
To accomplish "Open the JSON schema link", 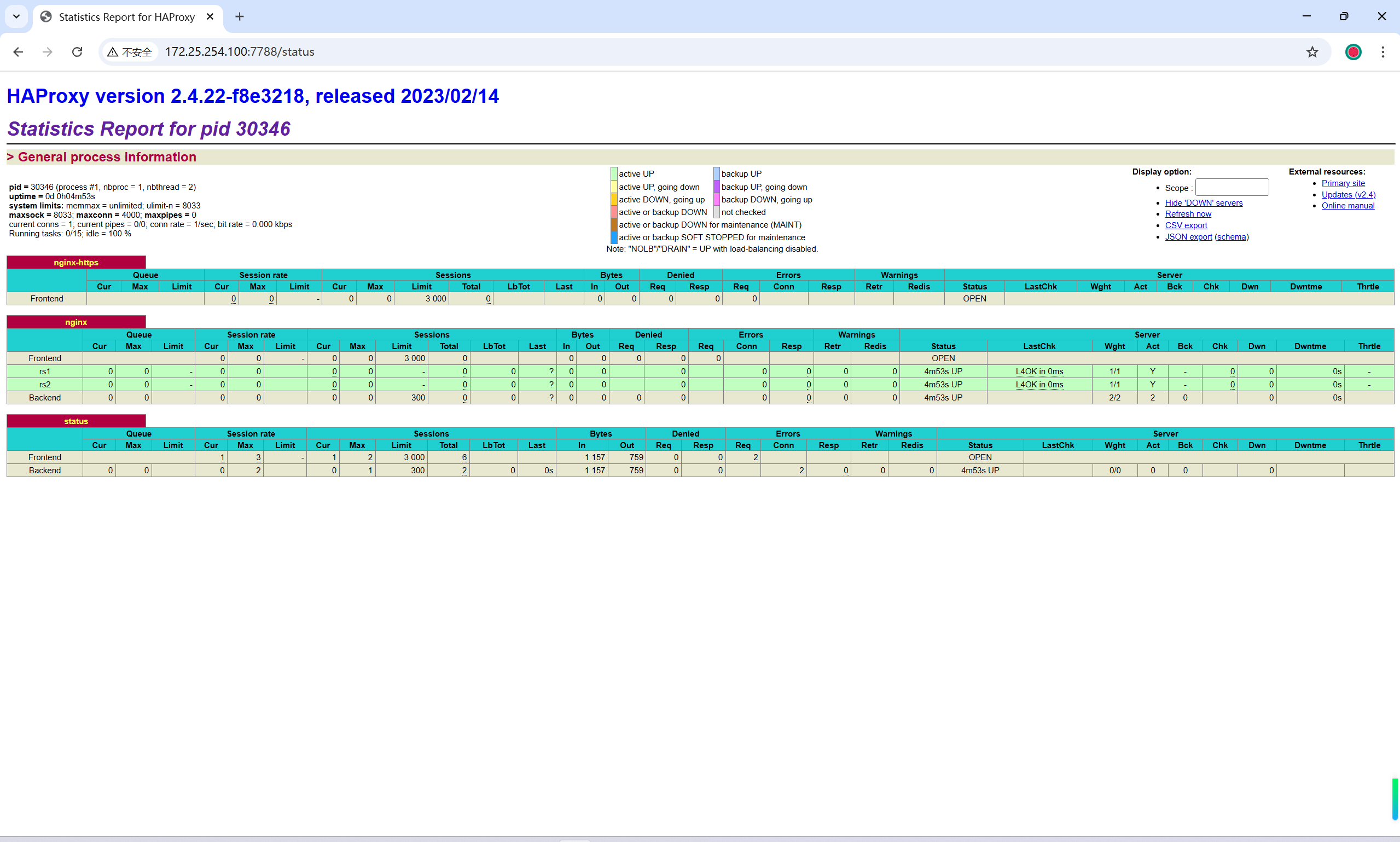I will click(1231, 236).
